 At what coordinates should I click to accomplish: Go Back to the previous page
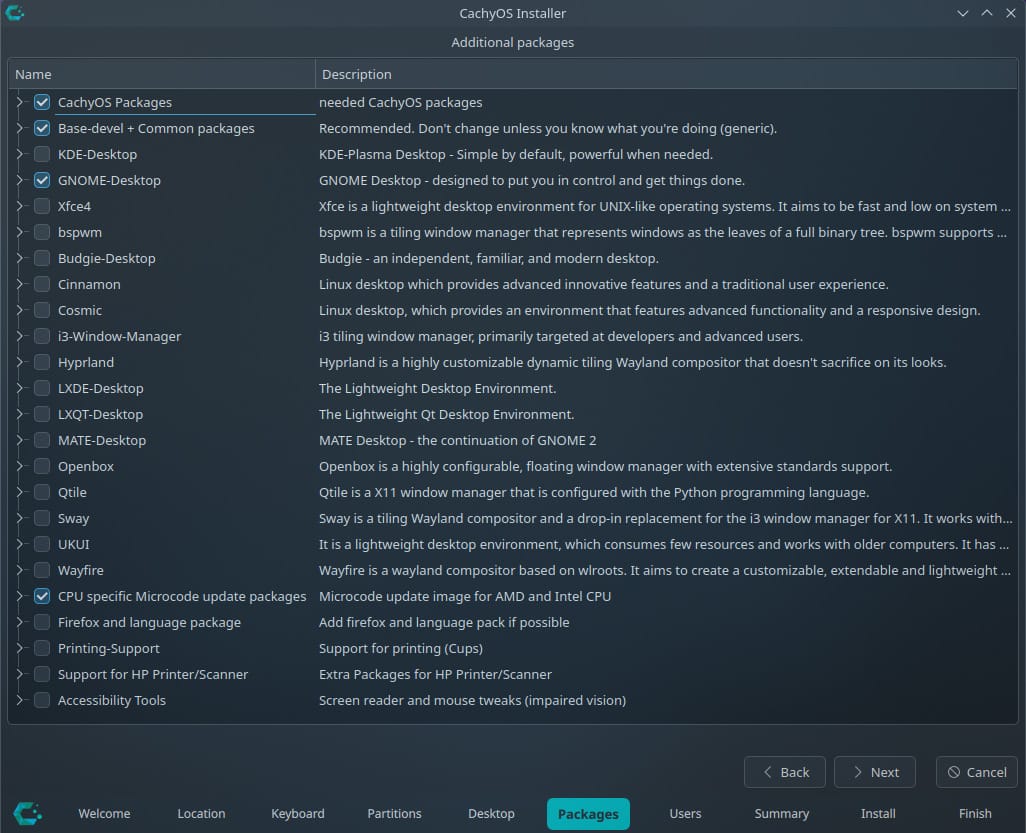pyautogui.click(x=785, y=772)
